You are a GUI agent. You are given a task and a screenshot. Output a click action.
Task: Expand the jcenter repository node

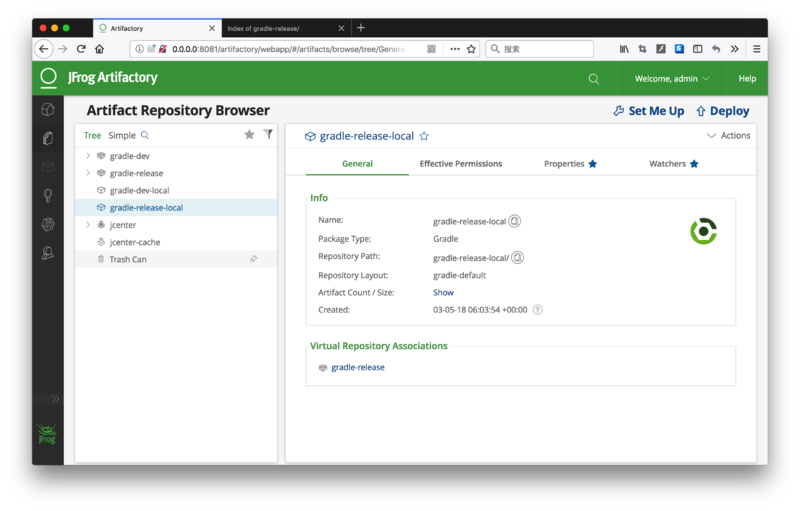[88, 225]
